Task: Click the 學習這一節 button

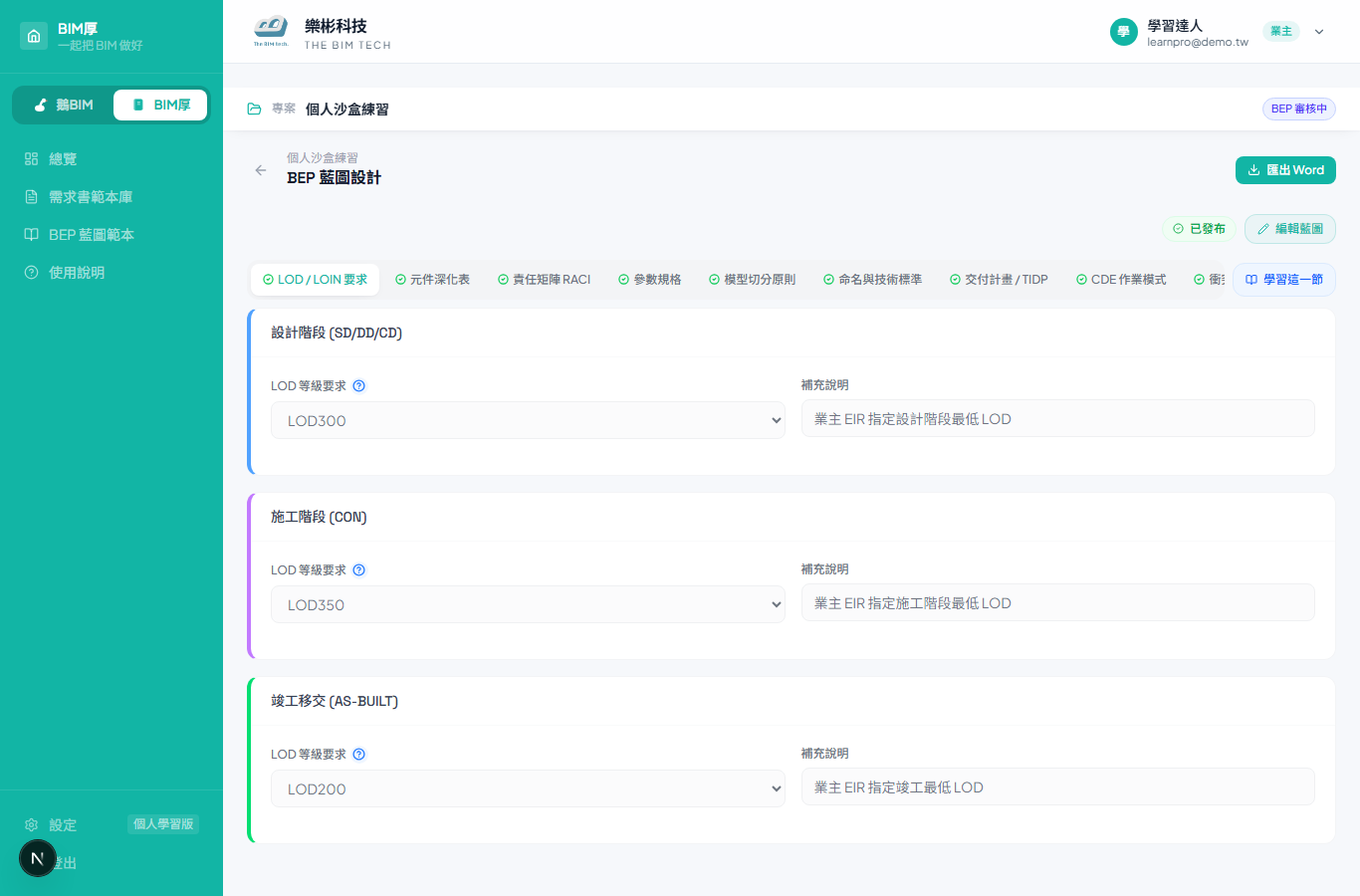Action: tap(1284, 280)
